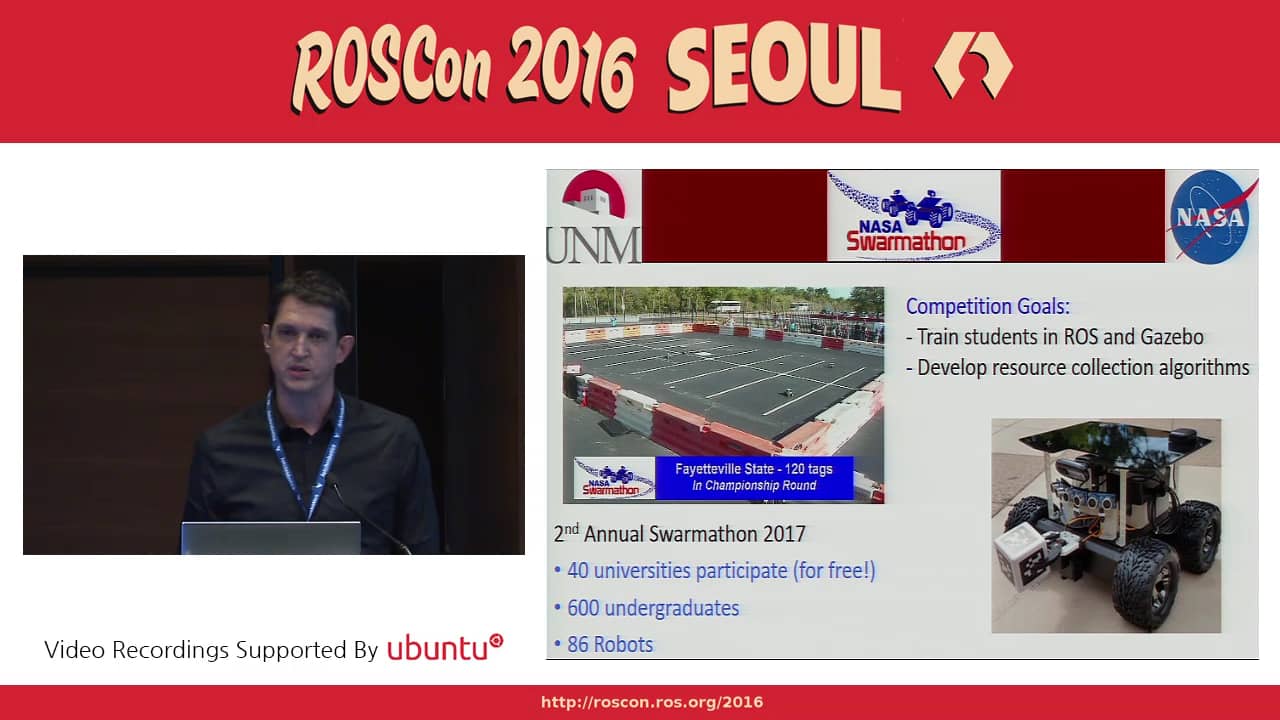The height and width of the screenshot is (720, 1280).
Task: Click the '86 Robots' bullet
Action: [603, 645]
